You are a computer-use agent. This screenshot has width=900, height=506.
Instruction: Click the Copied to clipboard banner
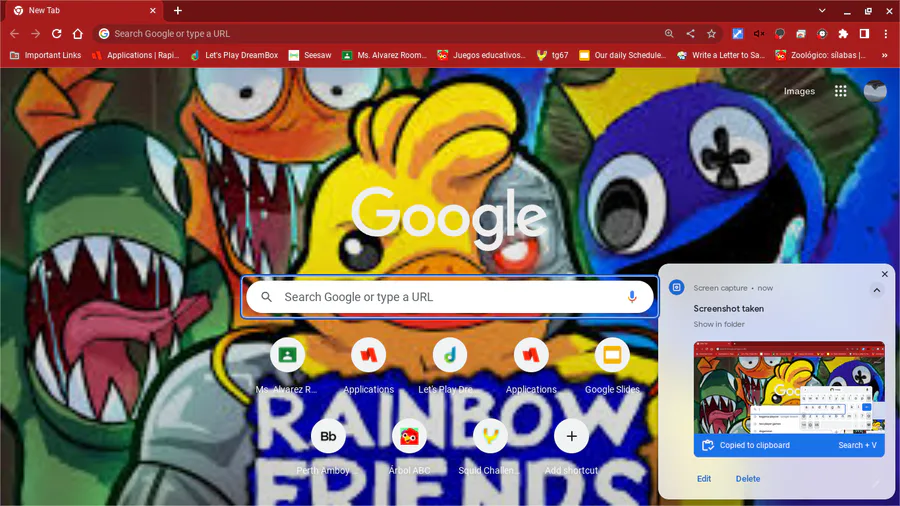pyautogui.click(x=789, y=445)
